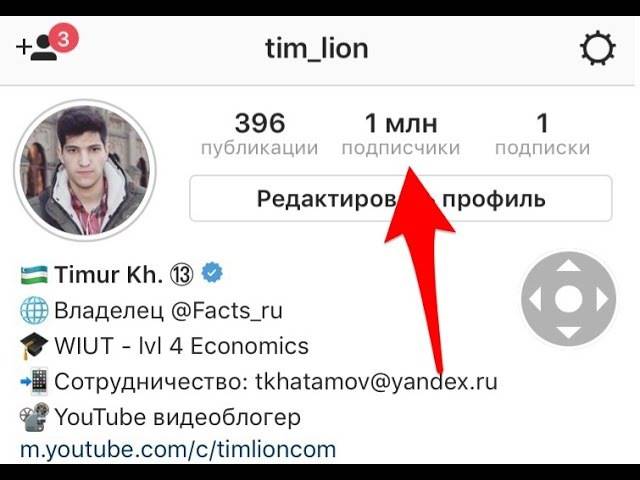This screenshot has width=640, height=480.
Task: Tap the left arrow on gray directional pad
Action: click(535, 299)
